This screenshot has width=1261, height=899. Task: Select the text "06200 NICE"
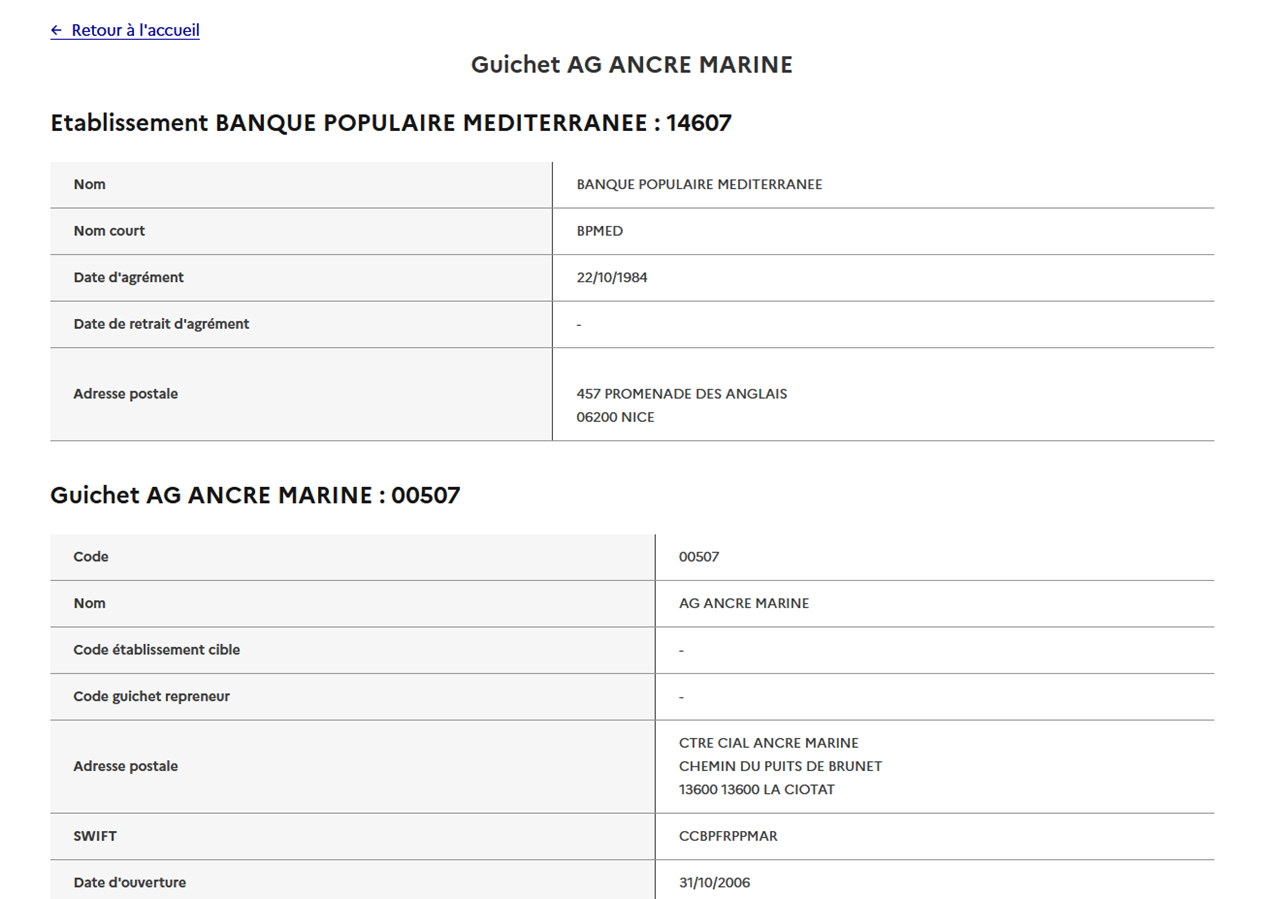616,417
